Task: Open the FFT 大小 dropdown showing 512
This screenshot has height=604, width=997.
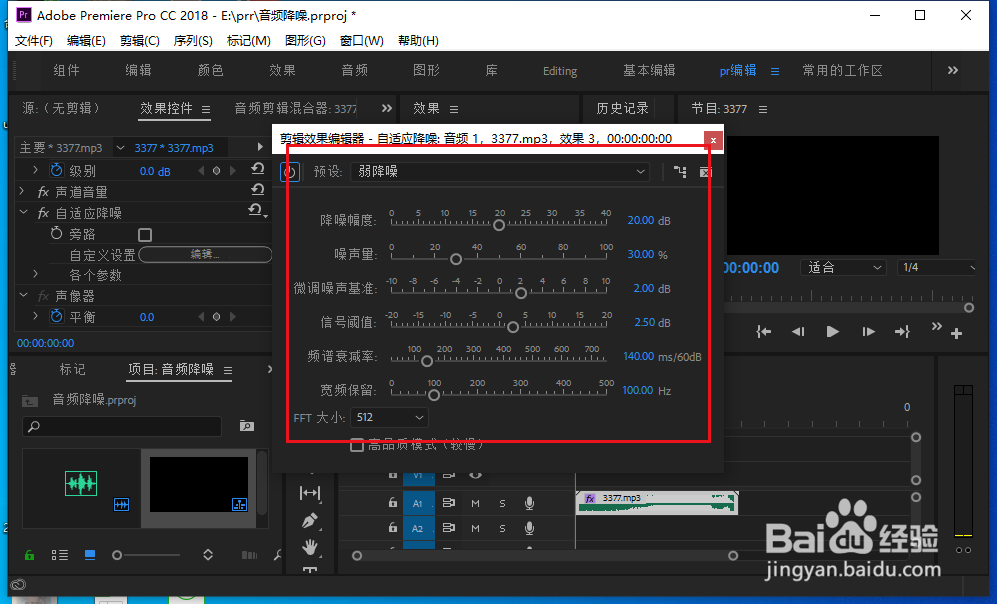Action: pos(389,418)
